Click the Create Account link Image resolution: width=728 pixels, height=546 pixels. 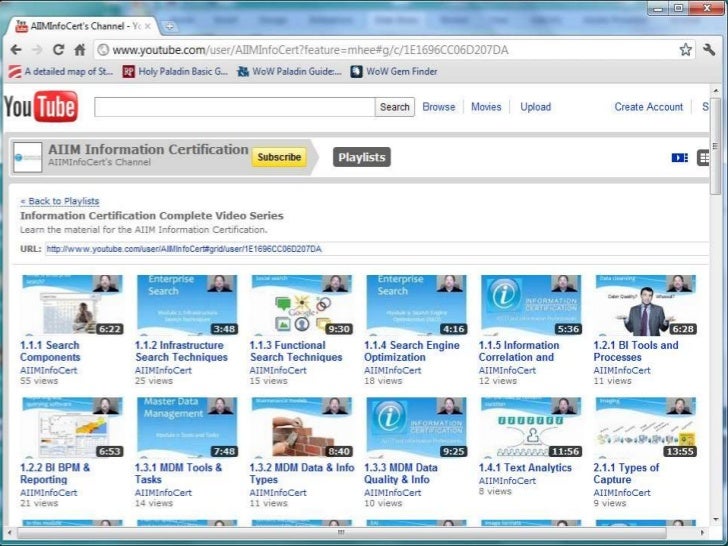click(x=649, y=107)
